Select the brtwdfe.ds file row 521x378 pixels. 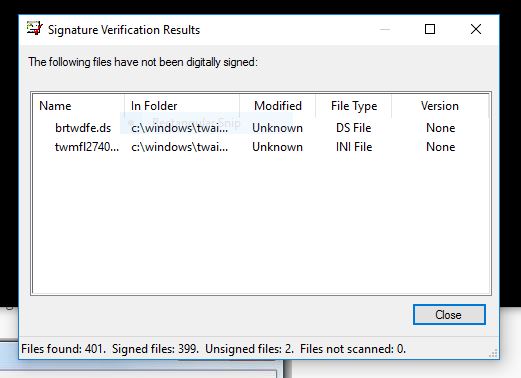coord(83,128)
